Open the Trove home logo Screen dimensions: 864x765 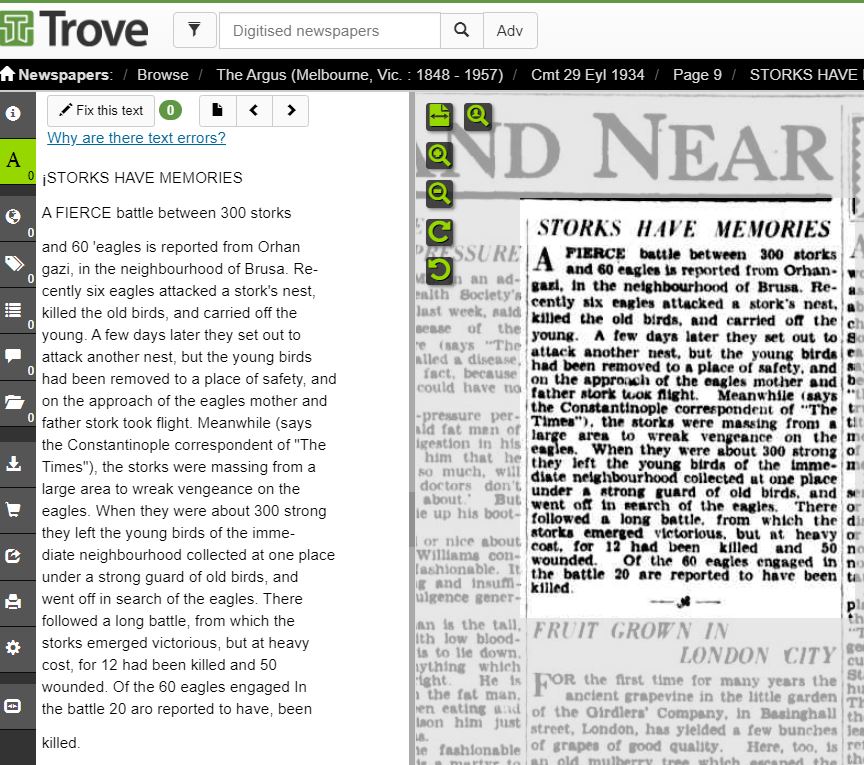(74, 29)
